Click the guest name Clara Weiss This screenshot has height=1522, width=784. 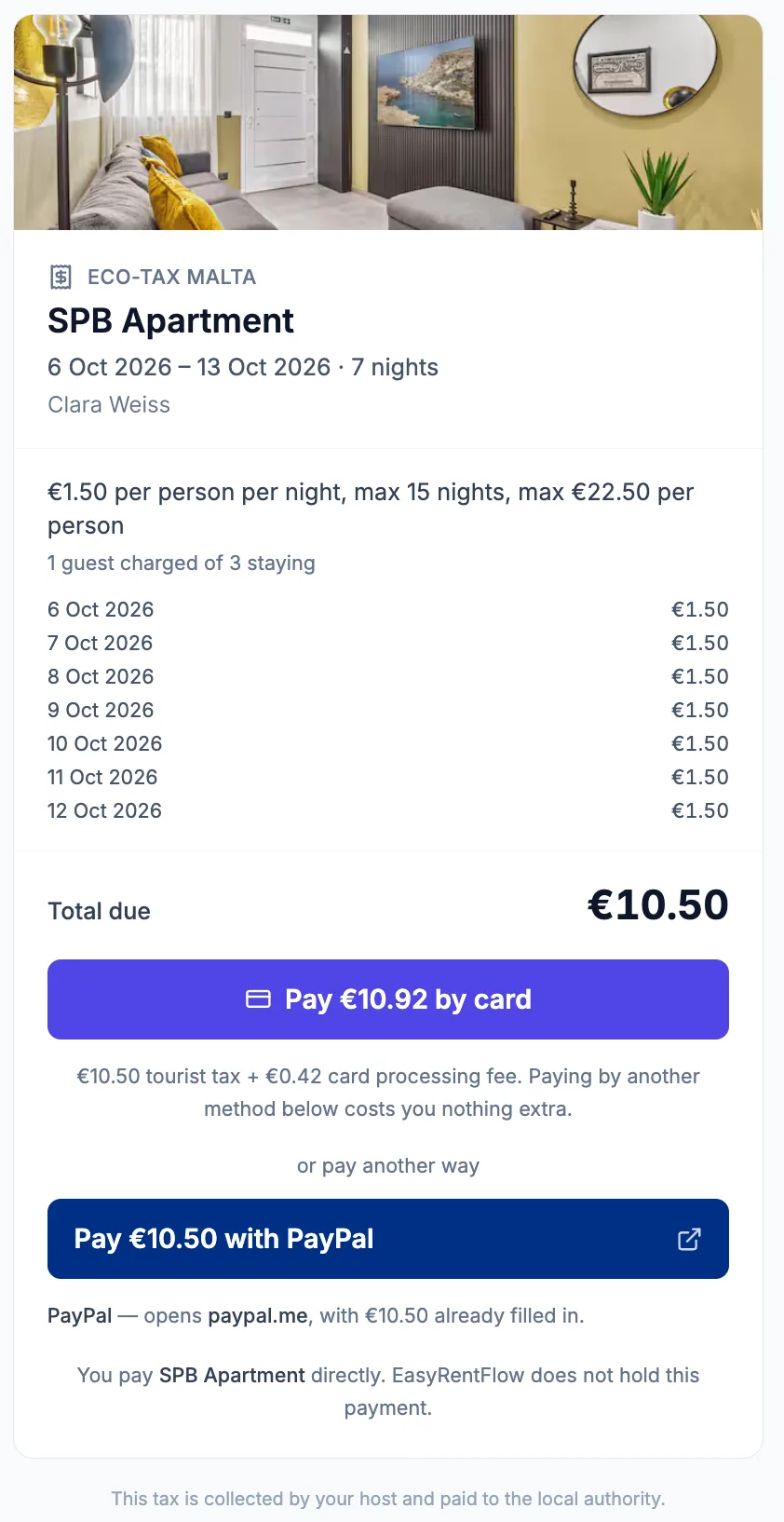[109, 405]
